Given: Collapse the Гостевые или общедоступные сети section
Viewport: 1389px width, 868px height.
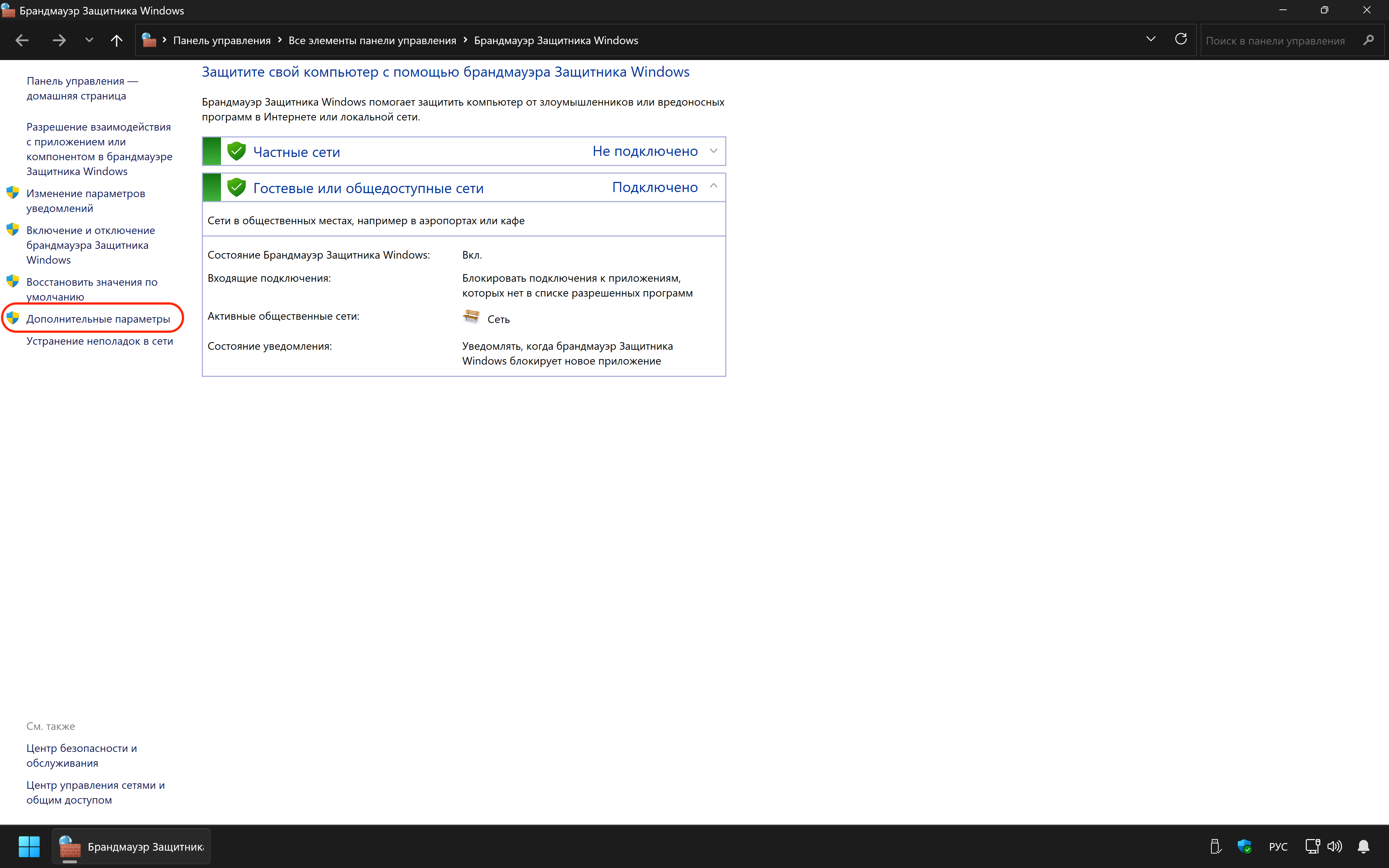Looking at the screenshot, I should click(x=713, y=187).
